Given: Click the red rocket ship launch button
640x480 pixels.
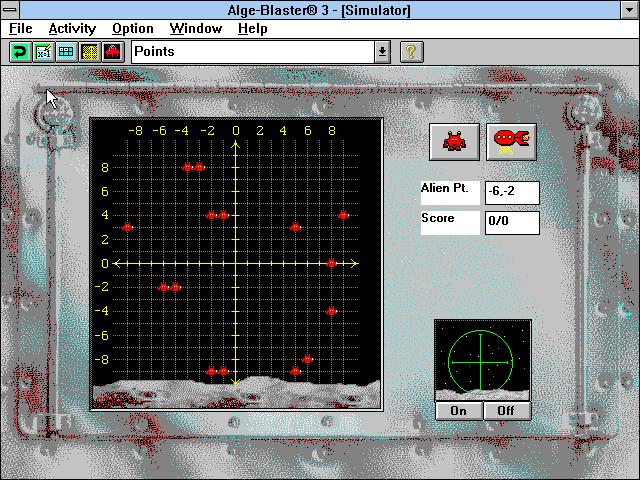Looking at the screenshot, I should point(511,142).
